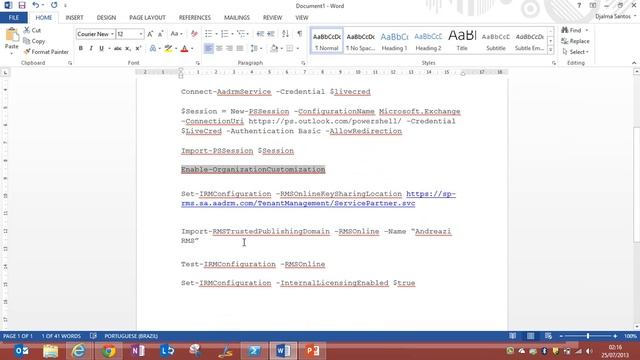Open Word Help question mark icon
Viewport: 640px width, 360px height.
pos(579,5)
